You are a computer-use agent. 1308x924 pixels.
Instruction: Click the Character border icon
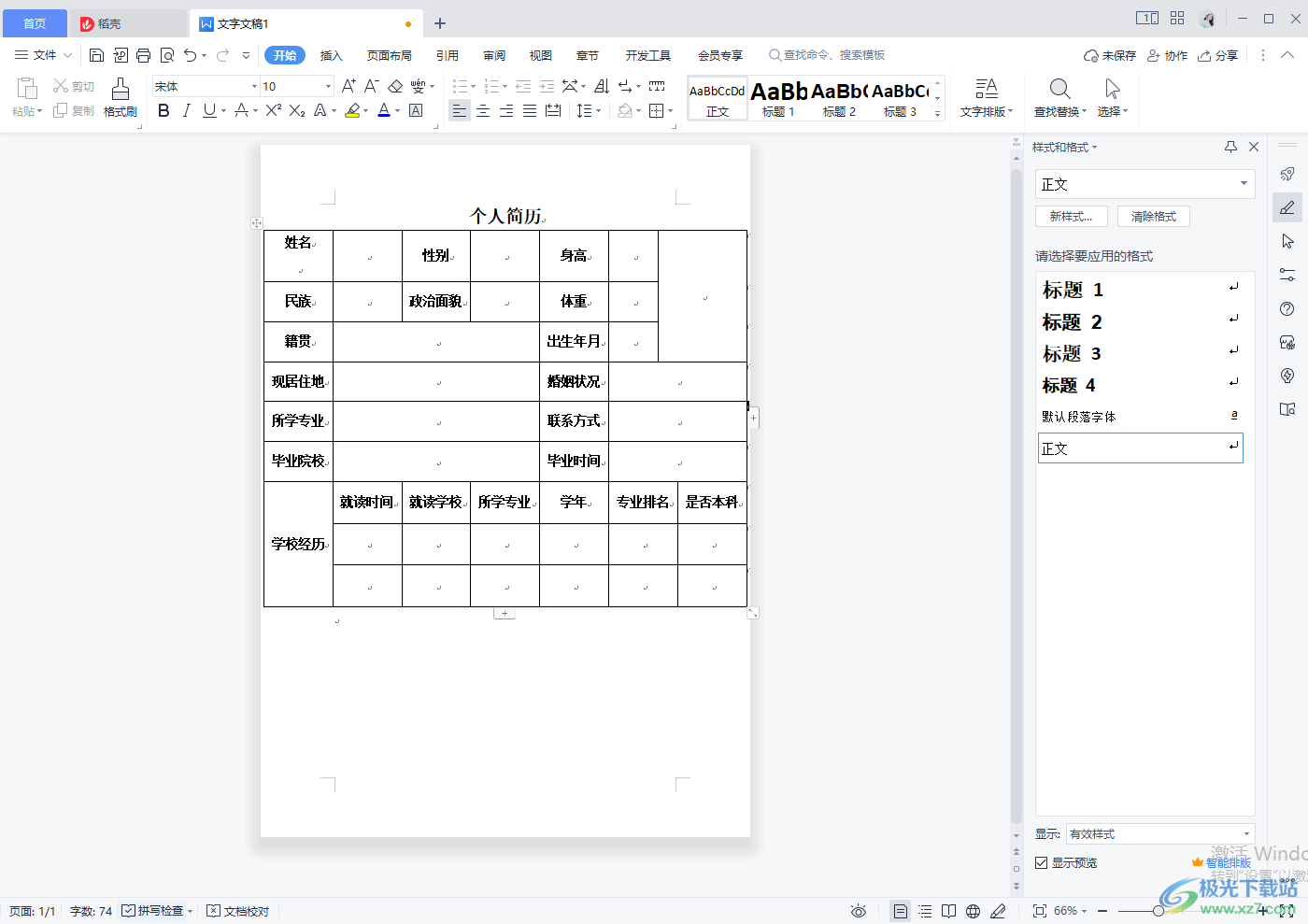pos(417,110)
